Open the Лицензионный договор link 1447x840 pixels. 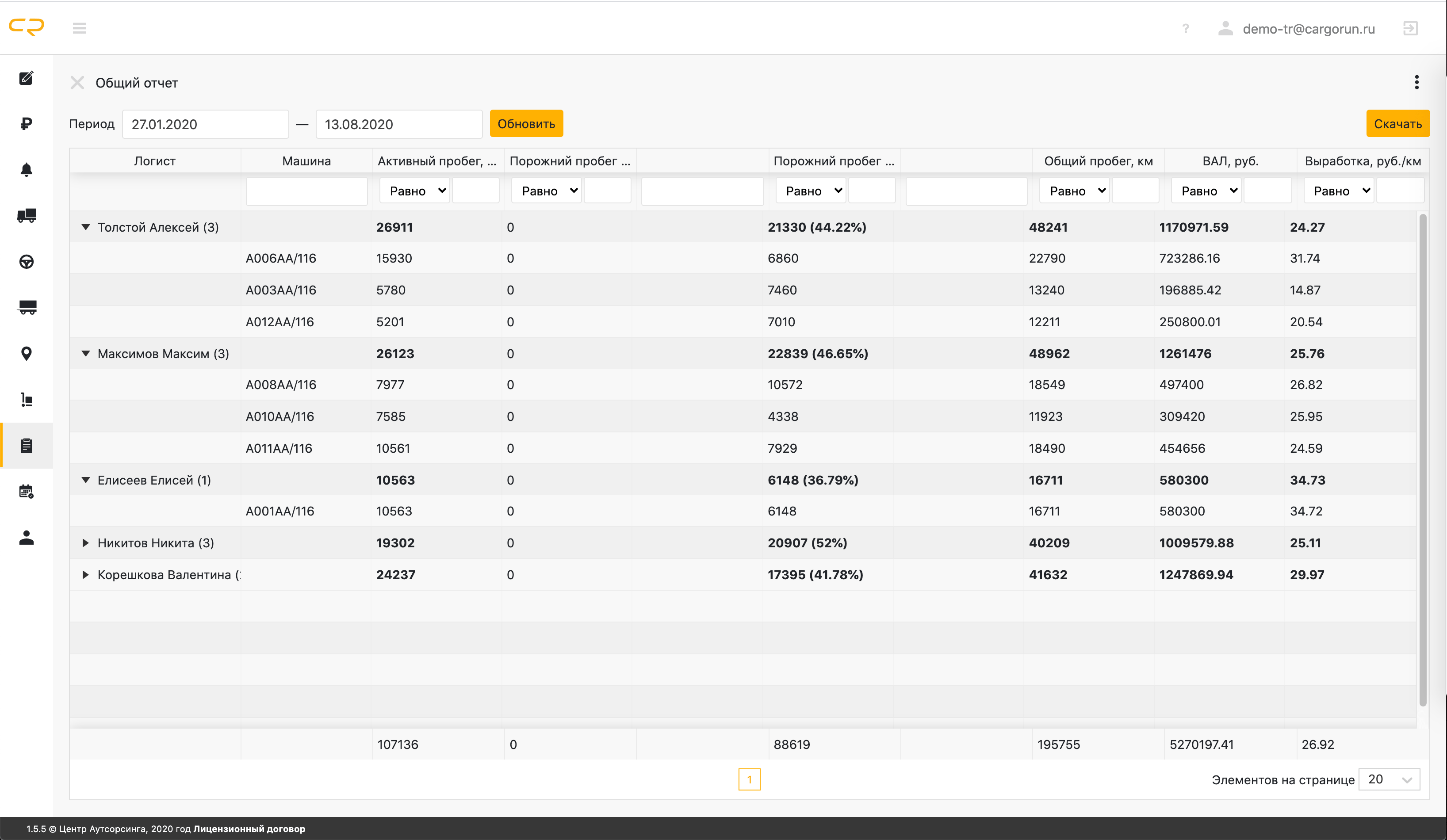coord(249,829)
